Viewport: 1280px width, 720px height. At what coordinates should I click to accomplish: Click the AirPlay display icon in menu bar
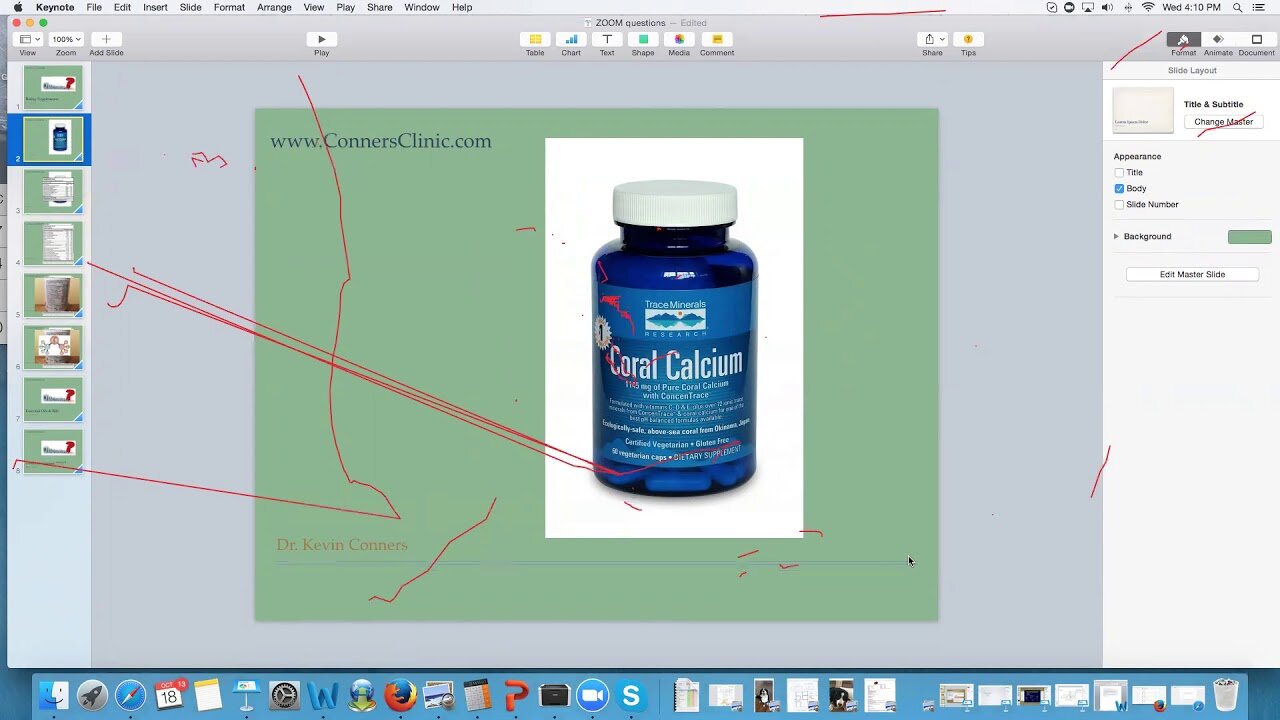(1088, 7)
